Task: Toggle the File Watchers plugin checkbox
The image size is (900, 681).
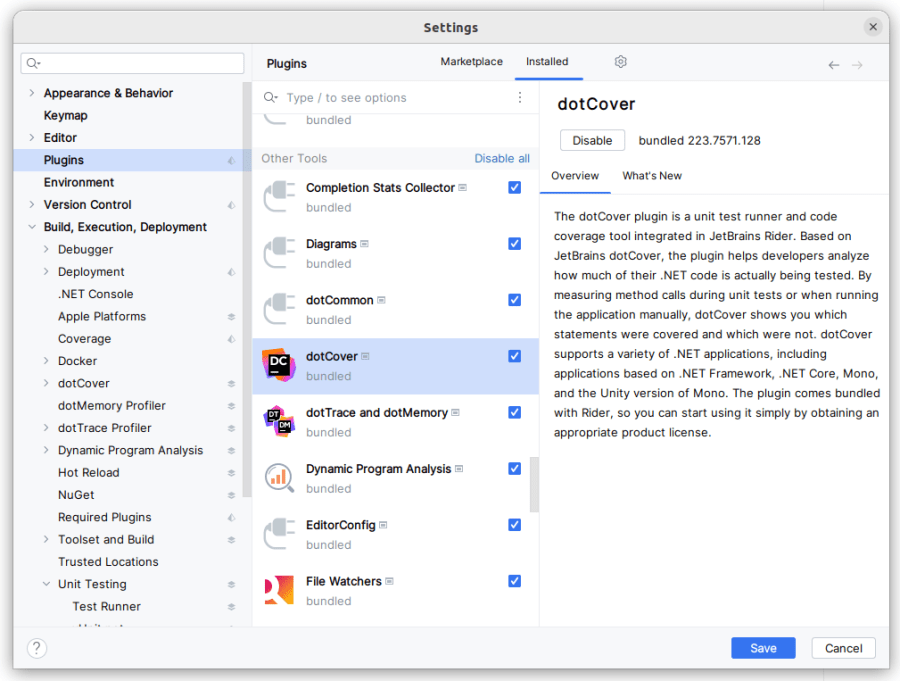Action: [x=514, y=581]
